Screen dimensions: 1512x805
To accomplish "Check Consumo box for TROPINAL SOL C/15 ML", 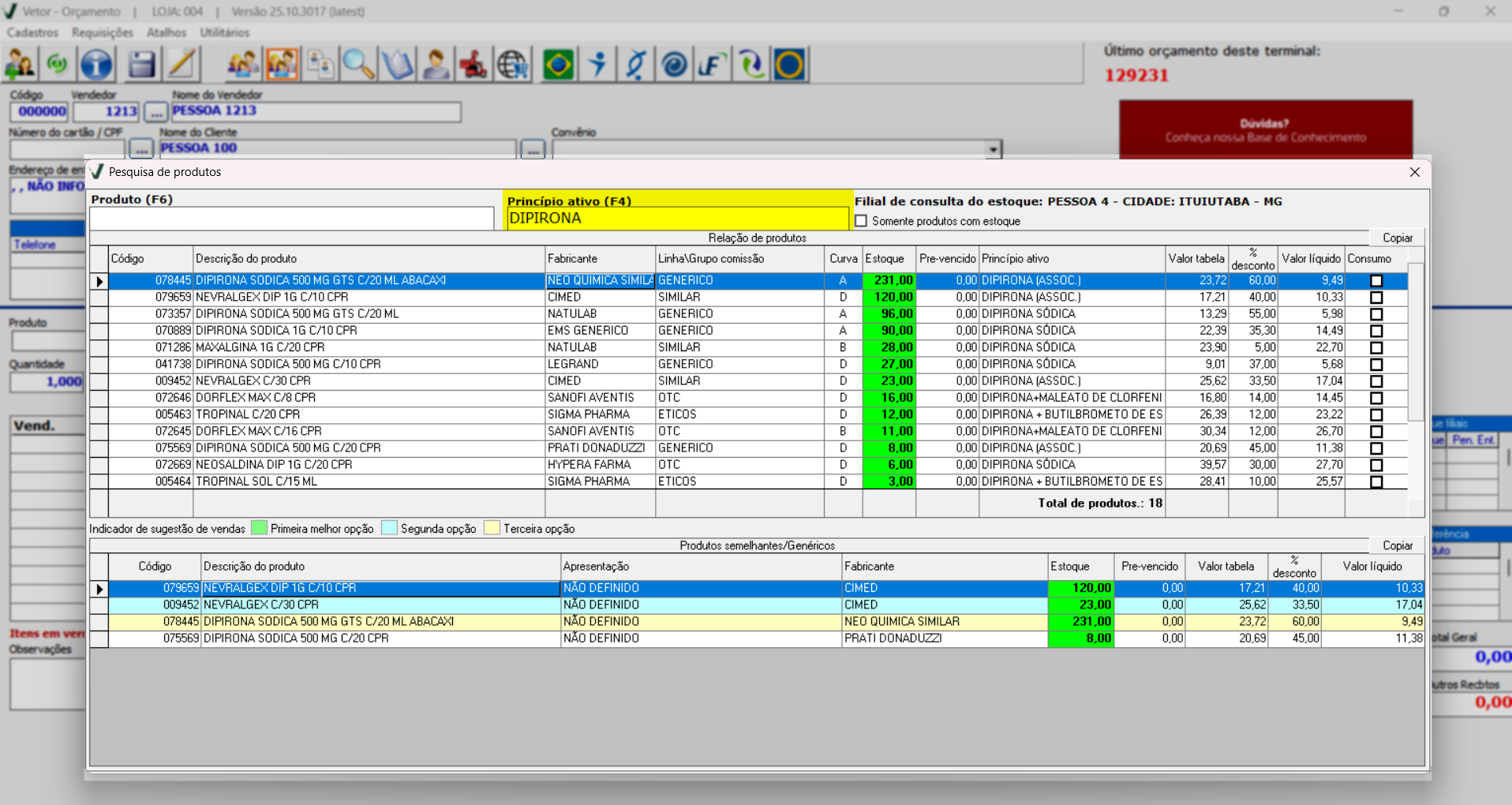I will pos(1376,481).
